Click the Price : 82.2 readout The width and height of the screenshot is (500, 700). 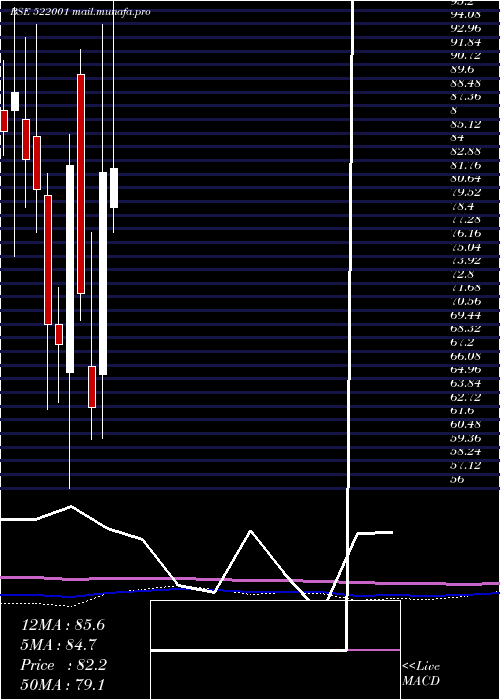(64, 665)
